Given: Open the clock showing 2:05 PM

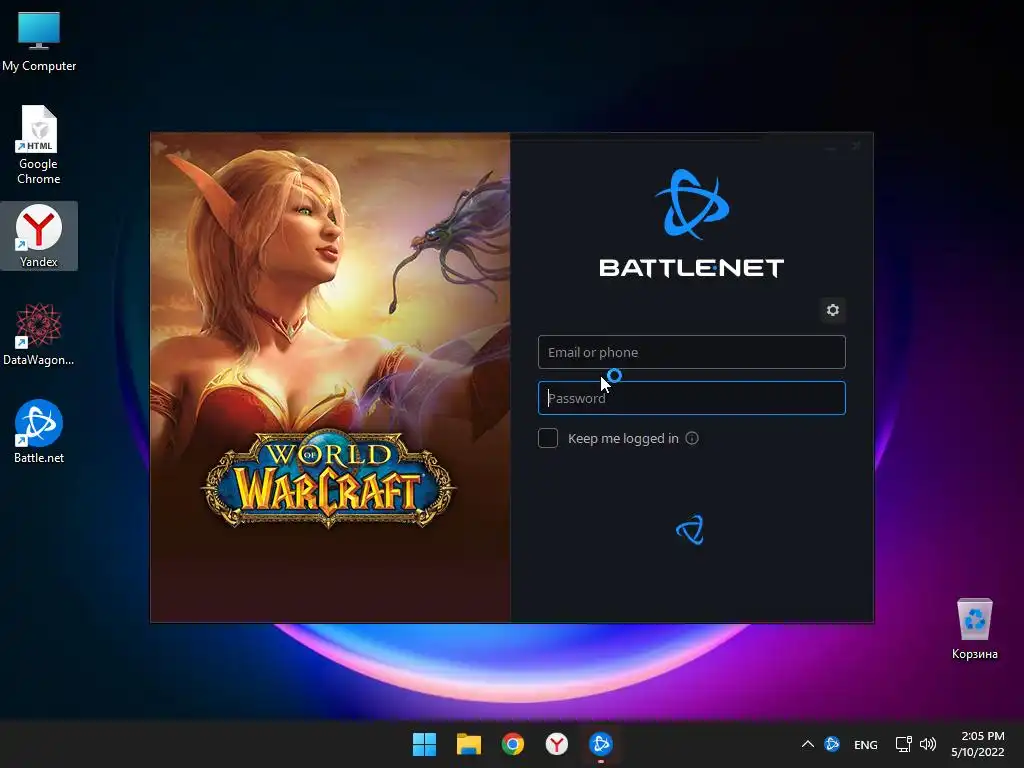Looking at the screenshot, I should tap(978, 744).
